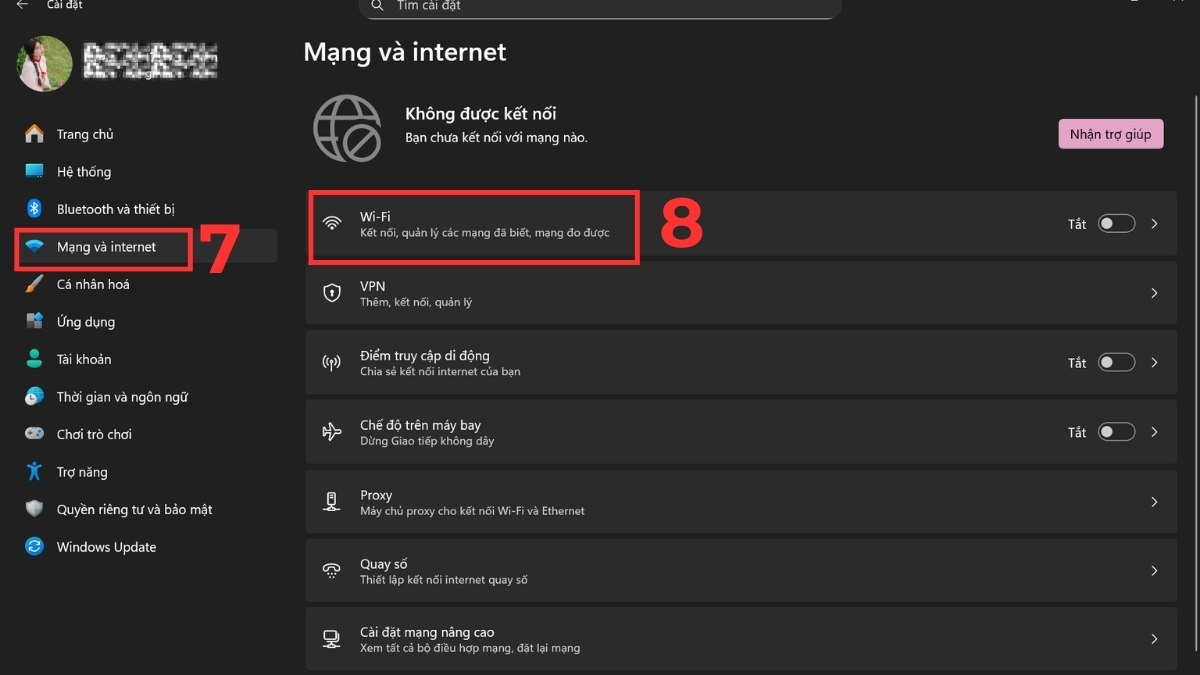This screenshot has width=1200, height=675.
Task: Enable Chế độ trên máy bay switch
Action: tap(1116, 431)
